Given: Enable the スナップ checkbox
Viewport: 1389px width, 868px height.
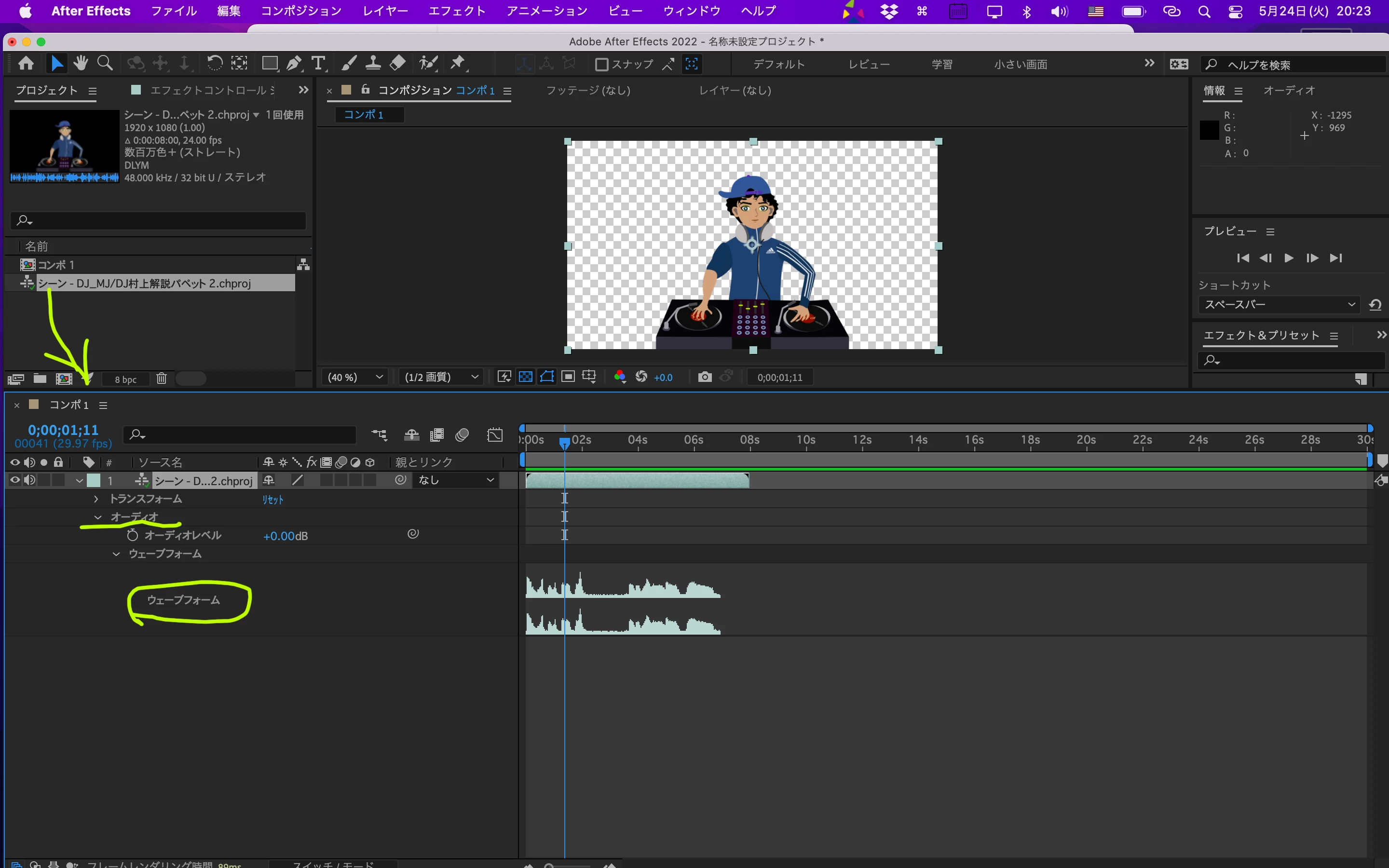Looking at the screenshot, I should (x=601, y=64).
